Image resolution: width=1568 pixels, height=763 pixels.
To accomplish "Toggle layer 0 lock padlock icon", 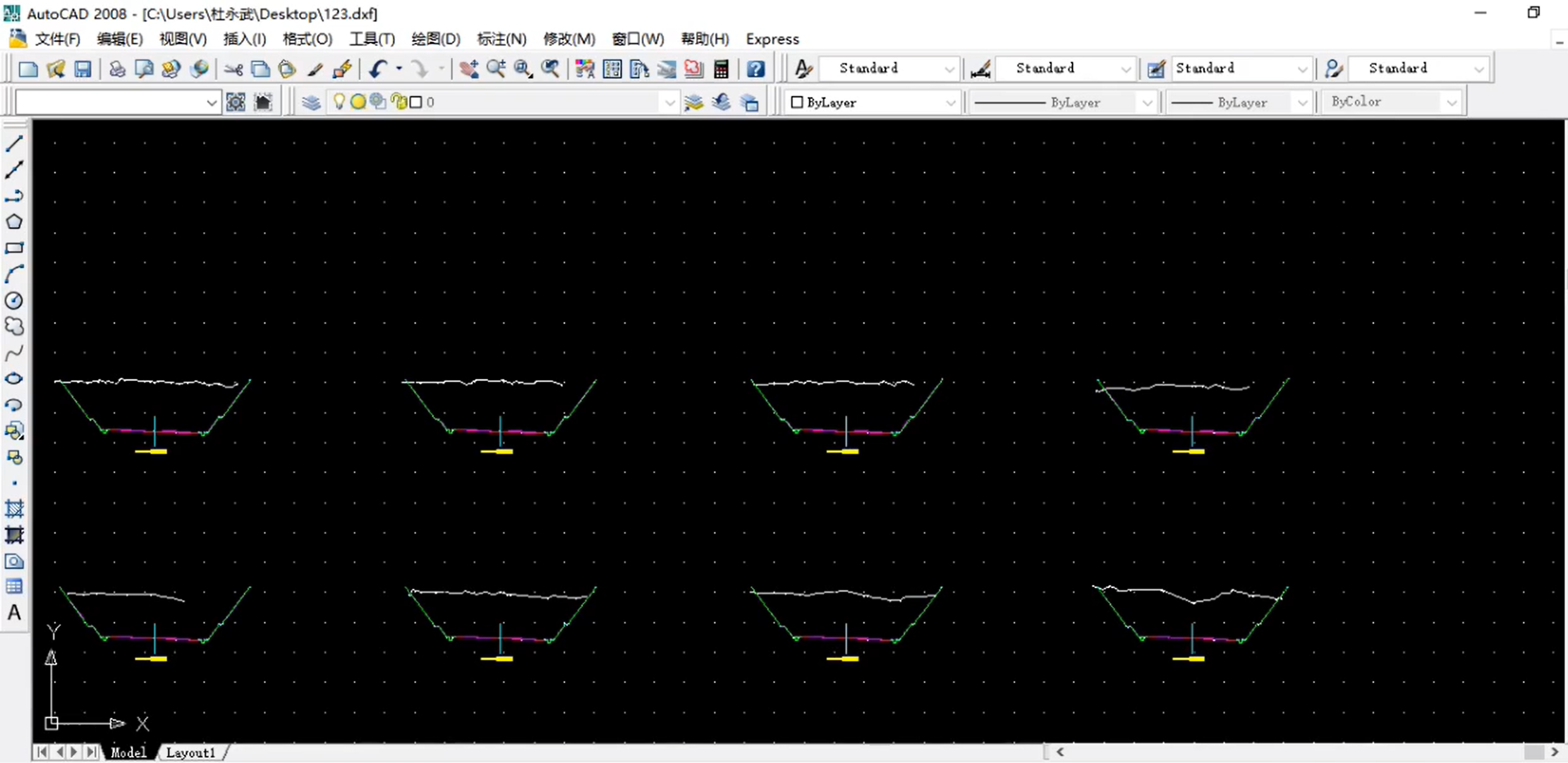I will 399,102.
